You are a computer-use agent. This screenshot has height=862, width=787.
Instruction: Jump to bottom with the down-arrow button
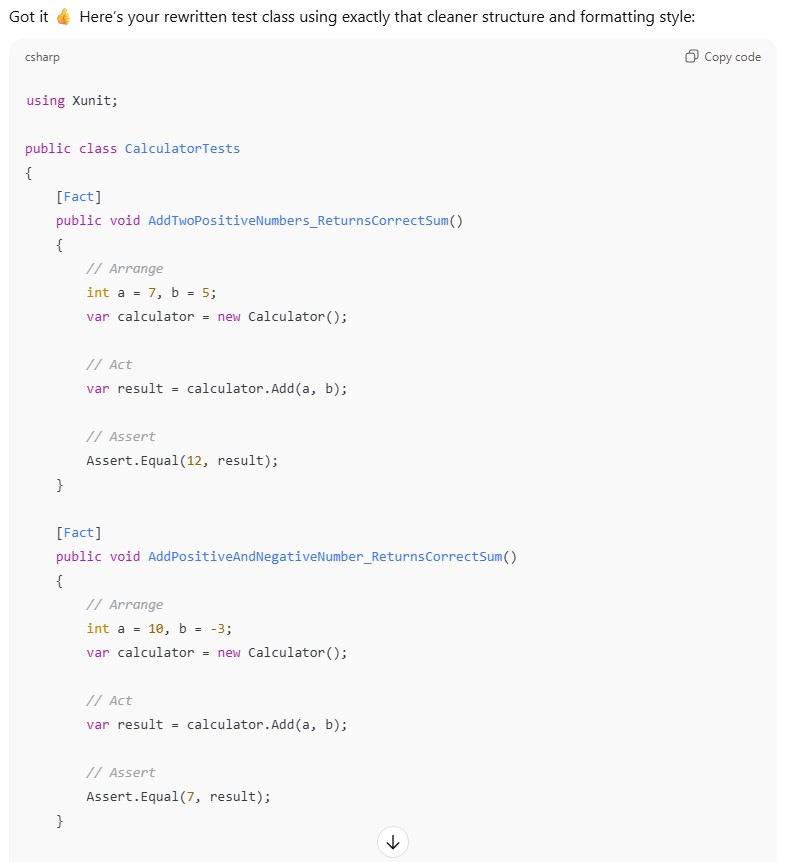click(x=393, y=842)
